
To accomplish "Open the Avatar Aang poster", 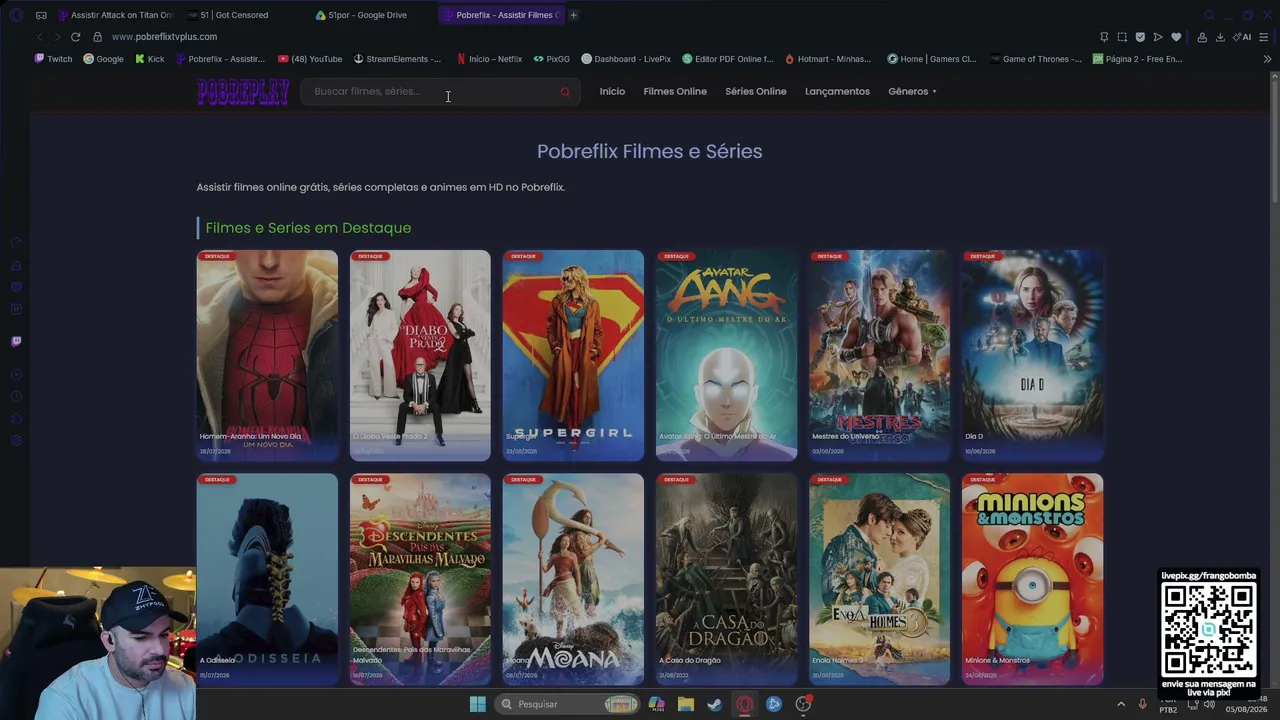I will (726, 356).
